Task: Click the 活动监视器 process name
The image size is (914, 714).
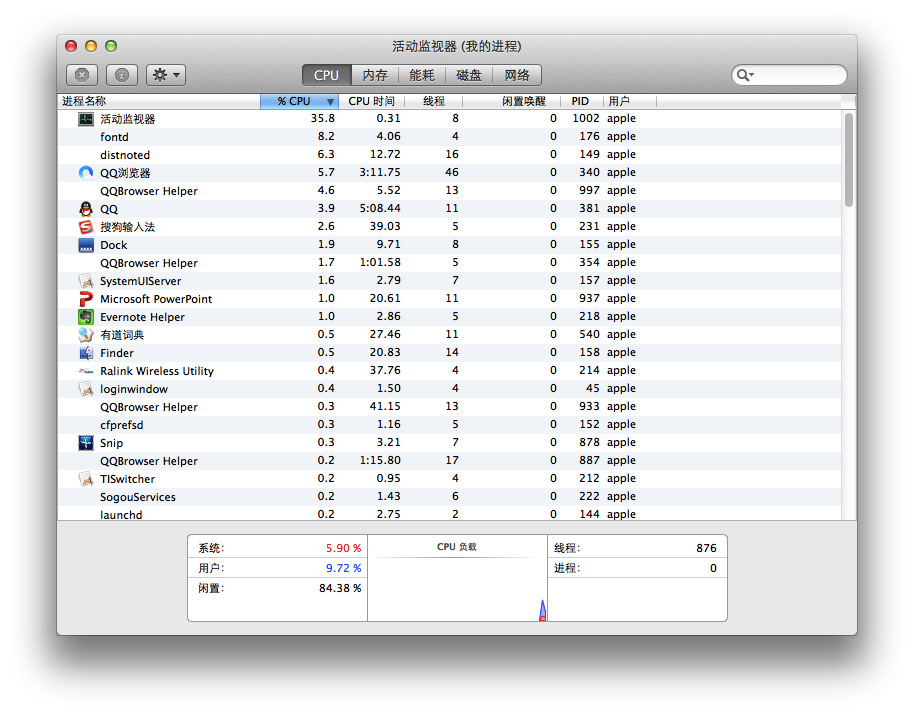Action: pyautogui.click(x=128, y=119)
